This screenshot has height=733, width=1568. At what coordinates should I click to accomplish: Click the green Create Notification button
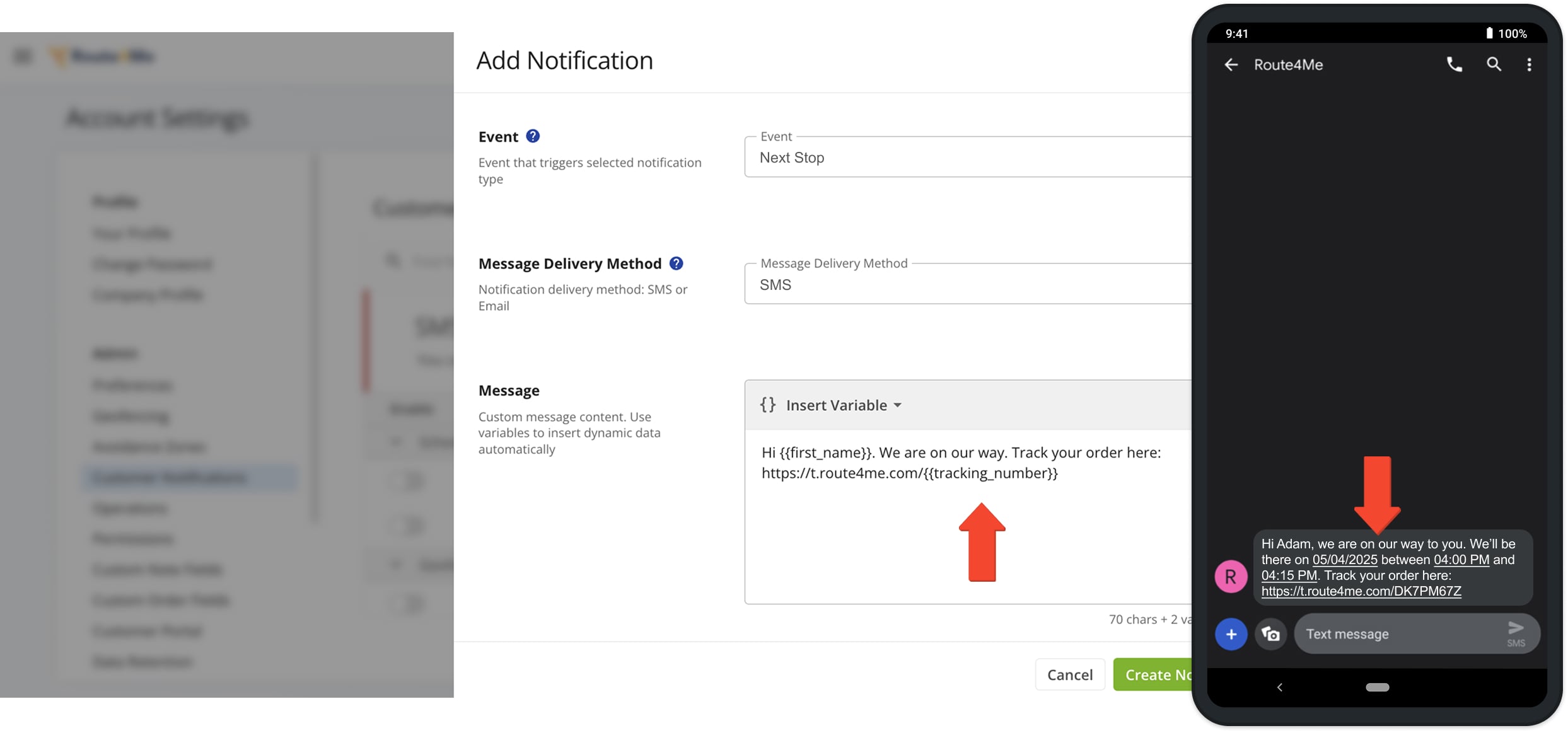click(x=1153, y=674)
